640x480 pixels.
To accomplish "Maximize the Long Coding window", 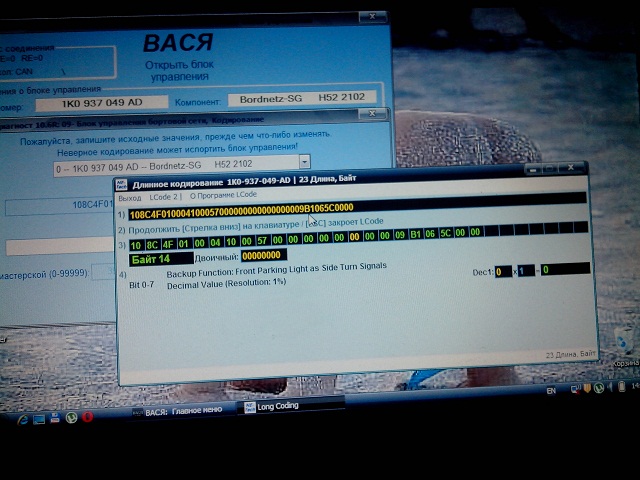I will 550,169.
